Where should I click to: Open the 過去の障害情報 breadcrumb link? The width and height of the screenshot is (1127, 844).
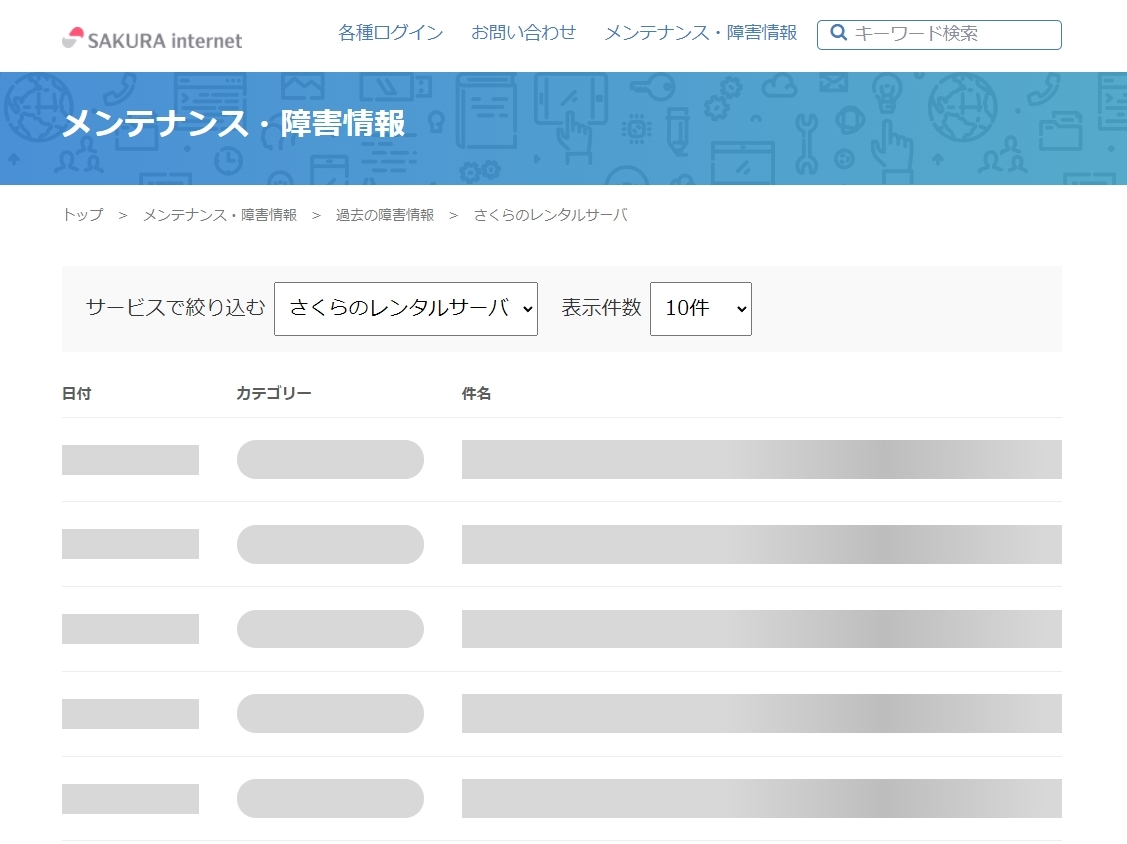point(385,215)
